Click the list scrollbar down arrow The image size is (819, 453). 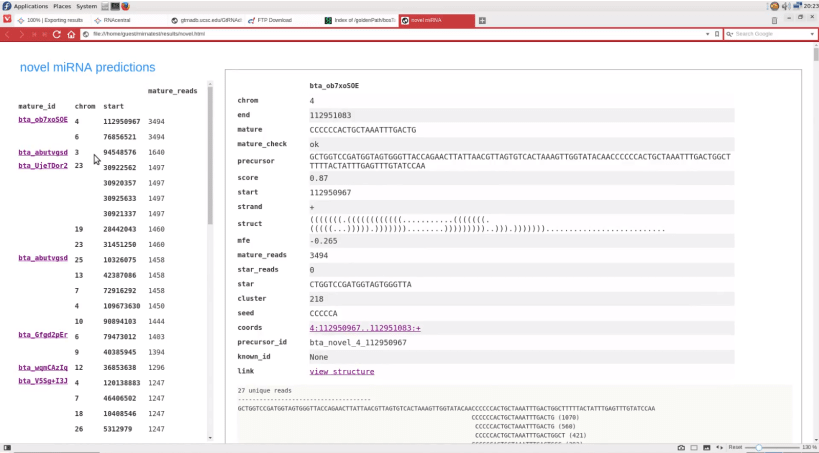click(210, 438)
